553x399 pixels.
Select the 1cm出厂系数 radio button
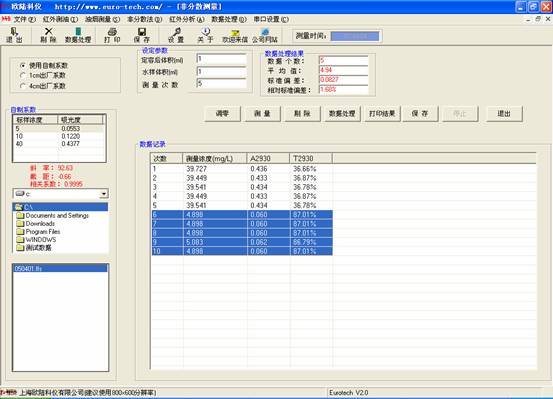23,75
